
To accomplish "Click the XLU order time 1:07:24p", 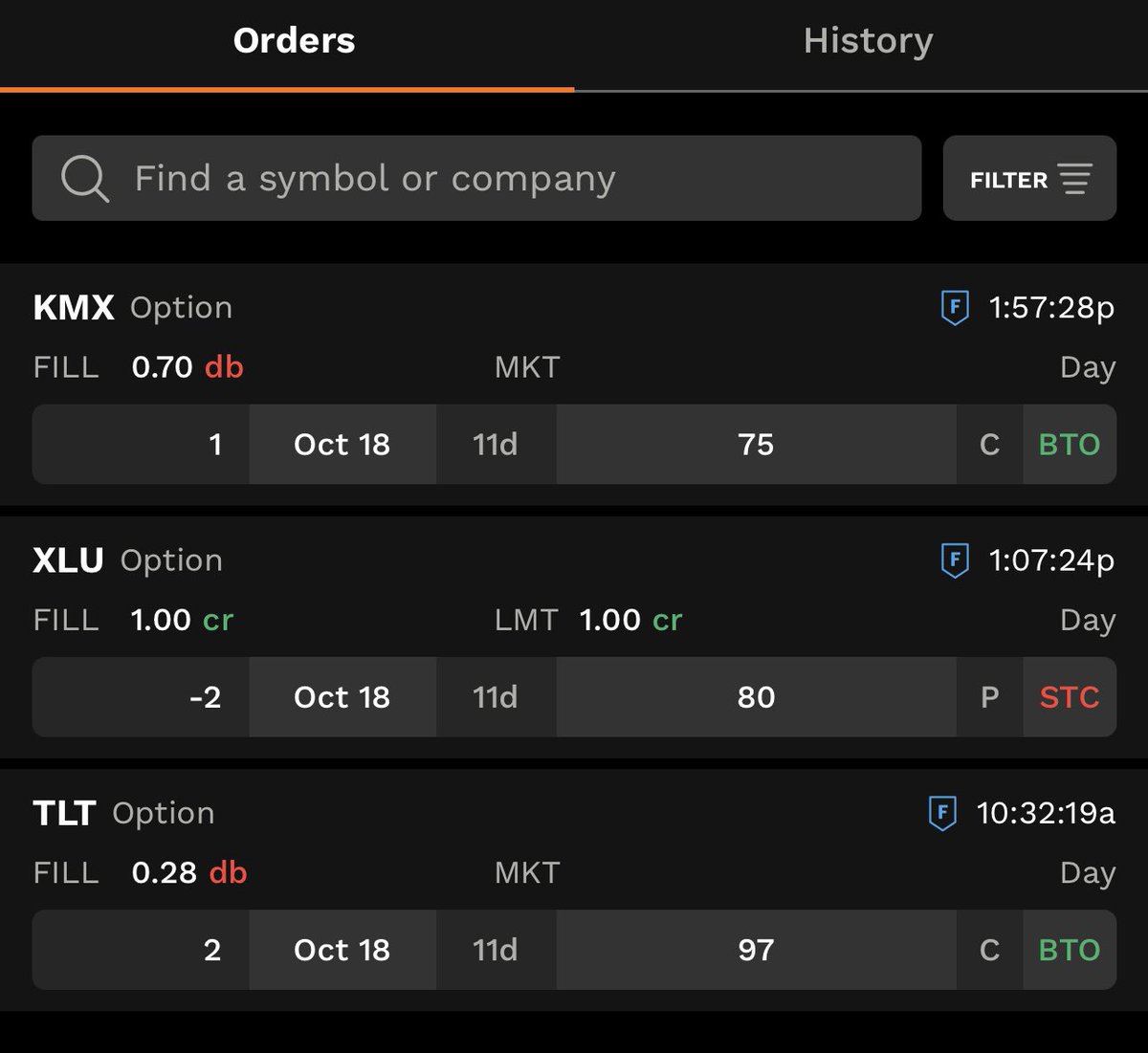I will (1051, 560).
